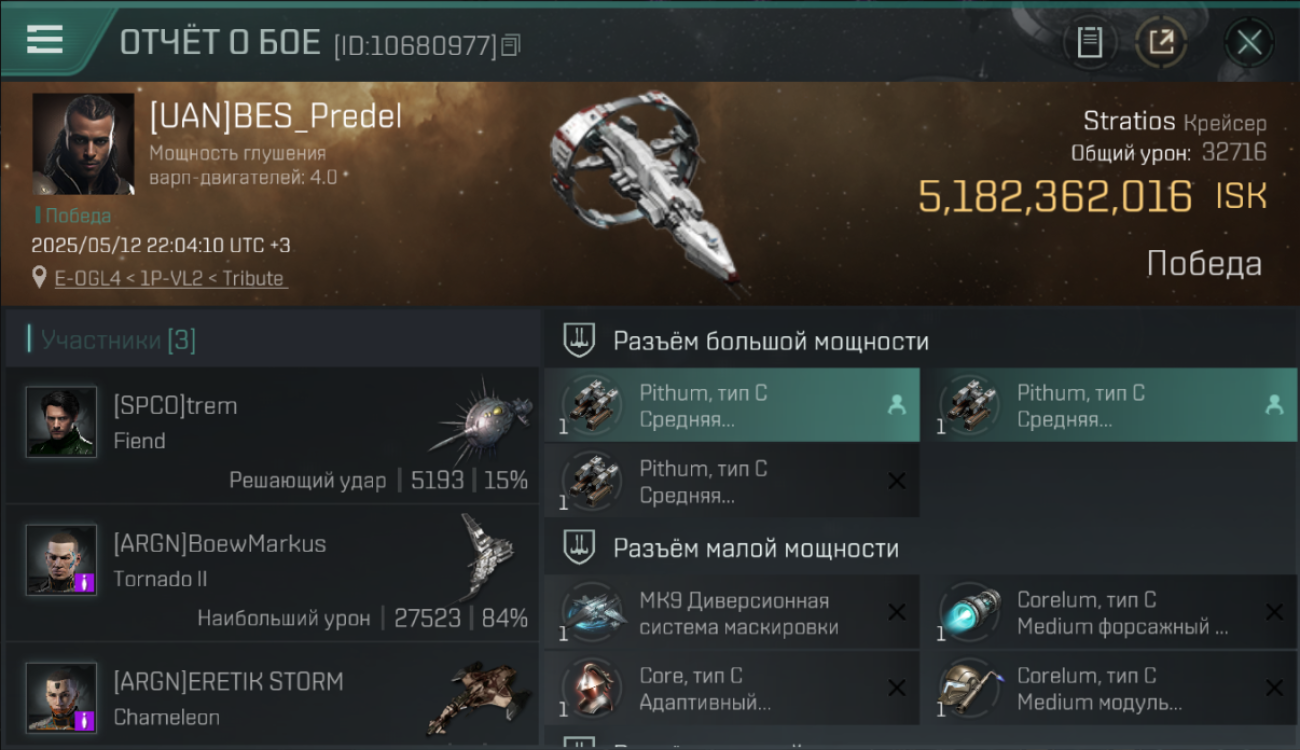Screen dimensions: 1300x750
Task: Copy the battle report ID icon
Action: tap(511, 45)
